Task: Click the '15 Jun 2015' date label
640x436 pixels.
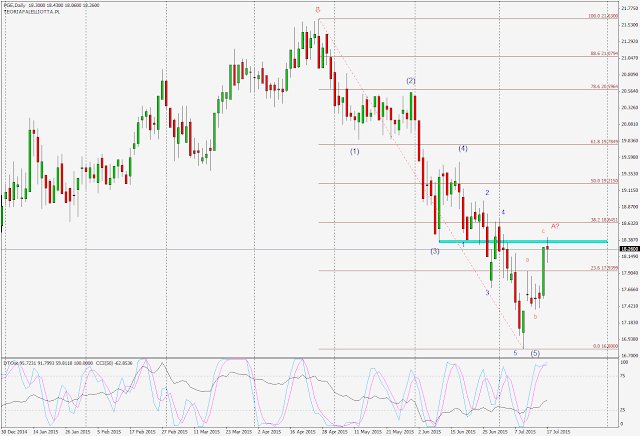Action: click(x=462, y=432)
